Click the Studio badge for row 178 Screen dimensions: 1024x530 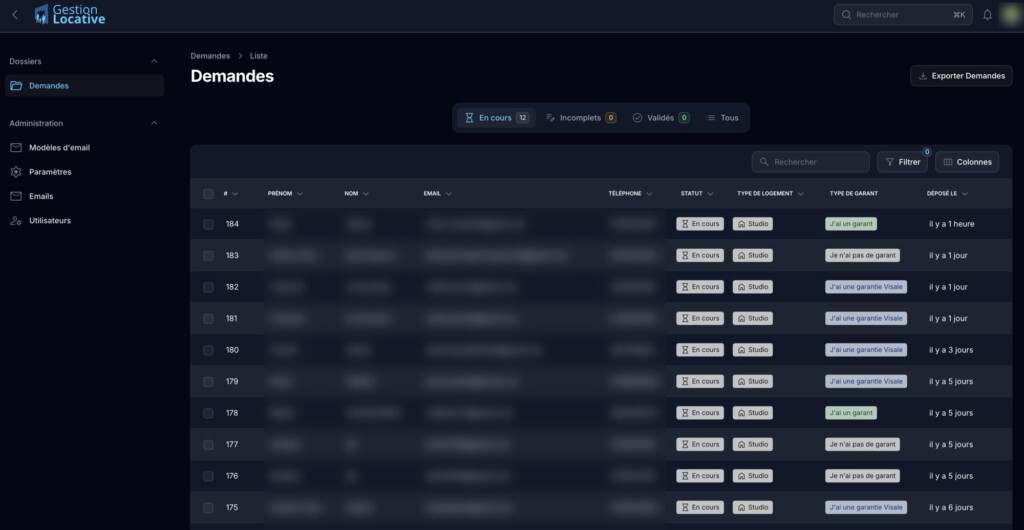pos(752,413)
